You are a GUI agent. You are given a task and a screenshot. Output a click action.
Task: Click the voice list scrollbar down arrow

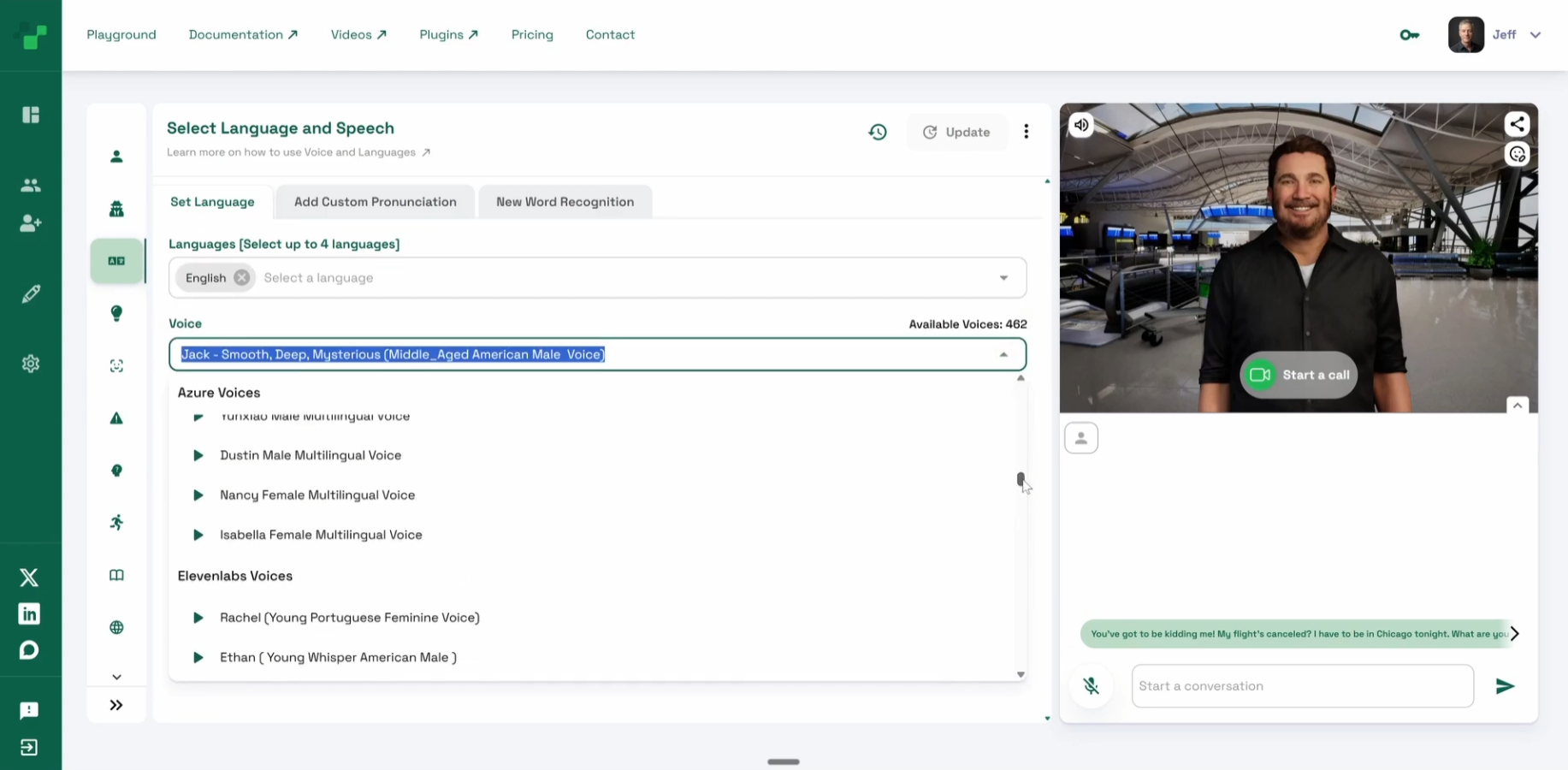[1021, 674]
